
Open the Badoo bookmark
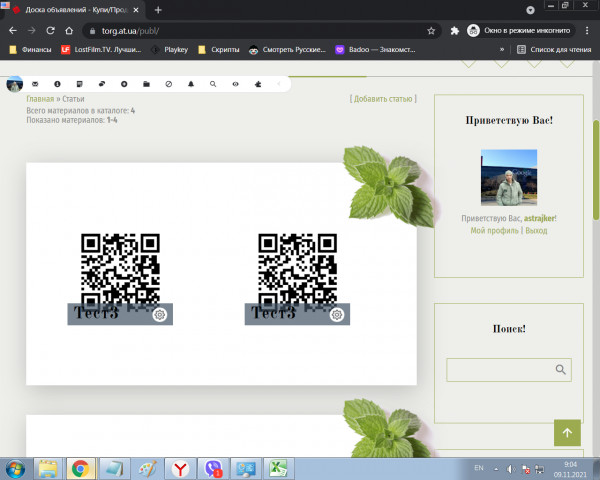click(x=375, y=50)
